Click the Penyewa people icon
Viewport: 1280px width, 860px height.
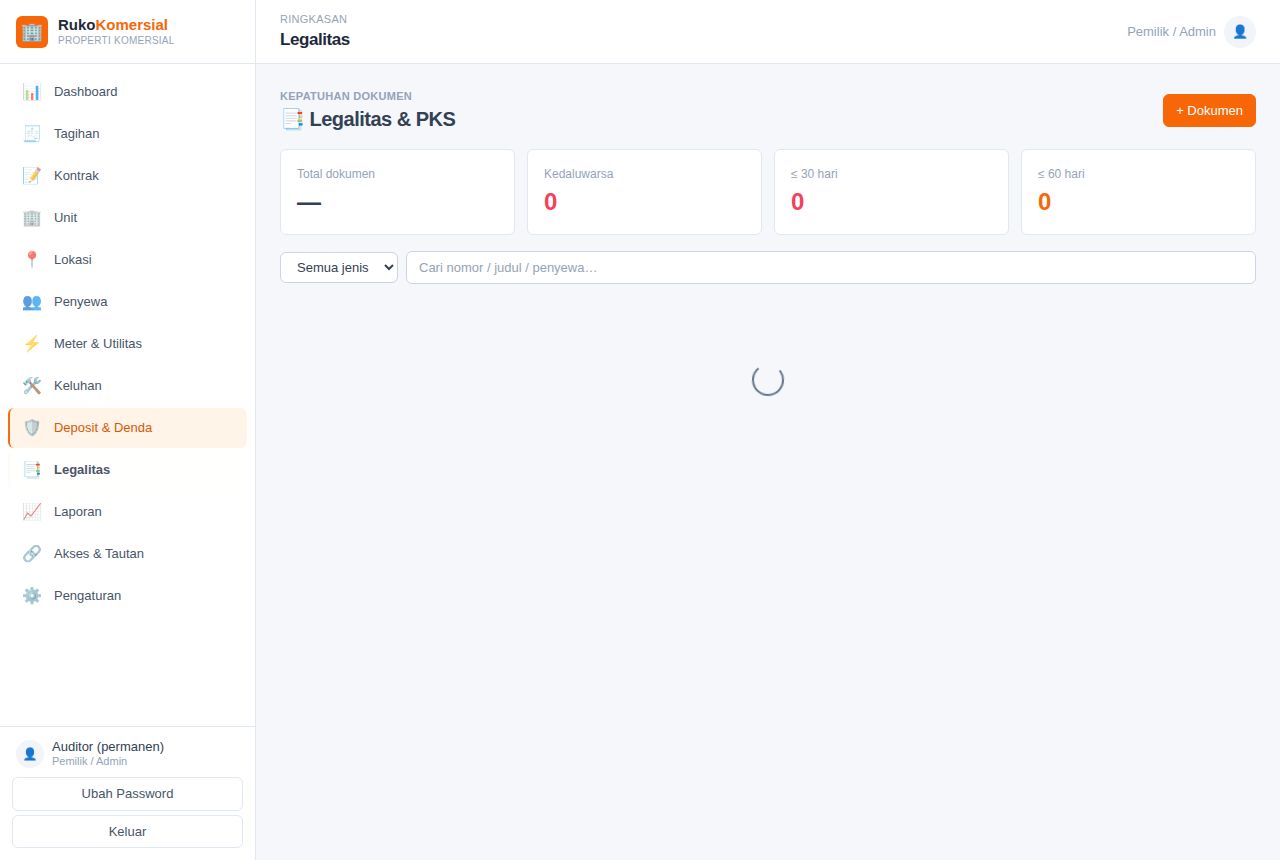tap(32, 302)
